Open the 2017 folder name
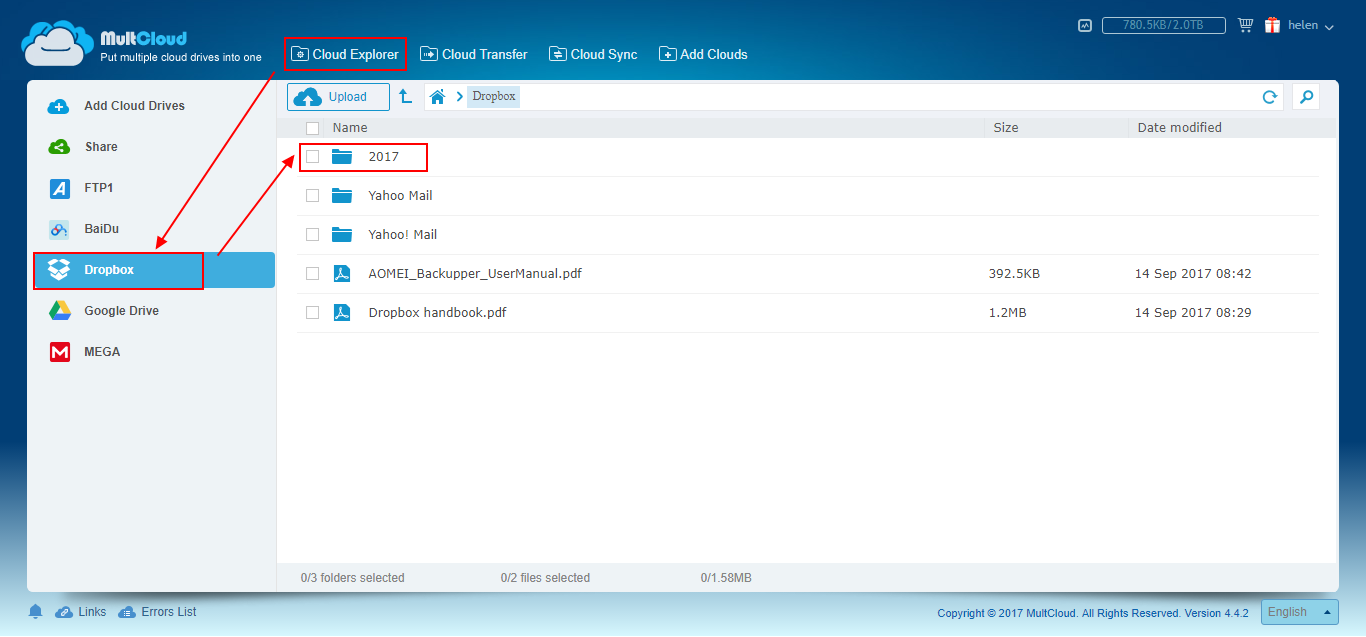Screen dimensions: 1366x637 tap(383, 157)
